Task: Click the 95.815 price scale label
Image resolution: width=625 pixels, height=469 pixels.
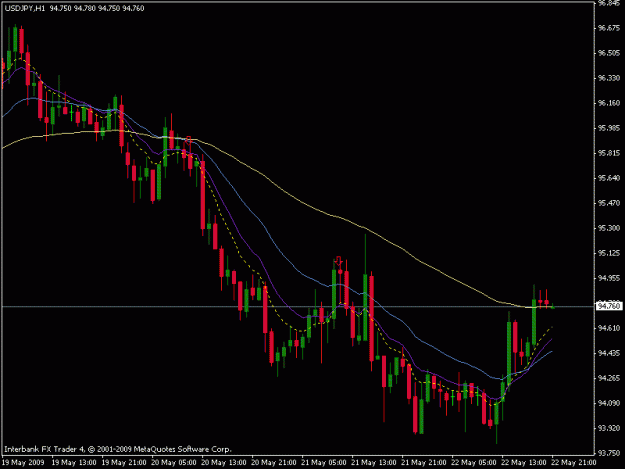Action: (x=609, y=153)
